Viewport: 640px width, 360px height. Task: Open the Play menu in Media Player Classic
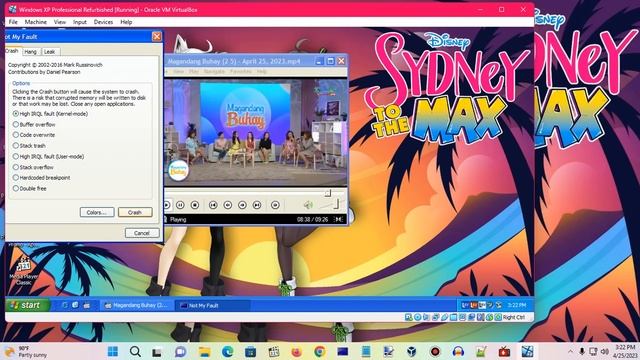coord(193,71)
